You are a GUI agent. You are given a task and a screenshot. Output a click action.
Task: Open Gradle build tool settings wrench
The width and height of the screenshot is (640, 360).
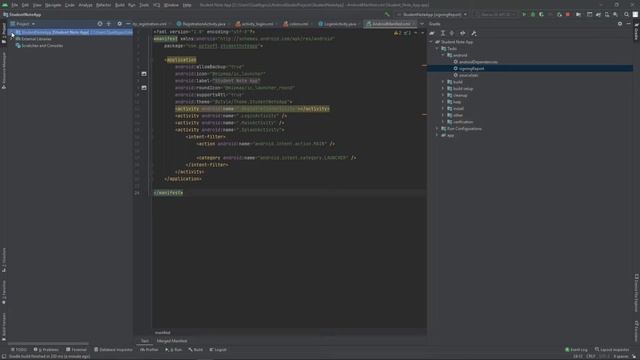point(473,33)
